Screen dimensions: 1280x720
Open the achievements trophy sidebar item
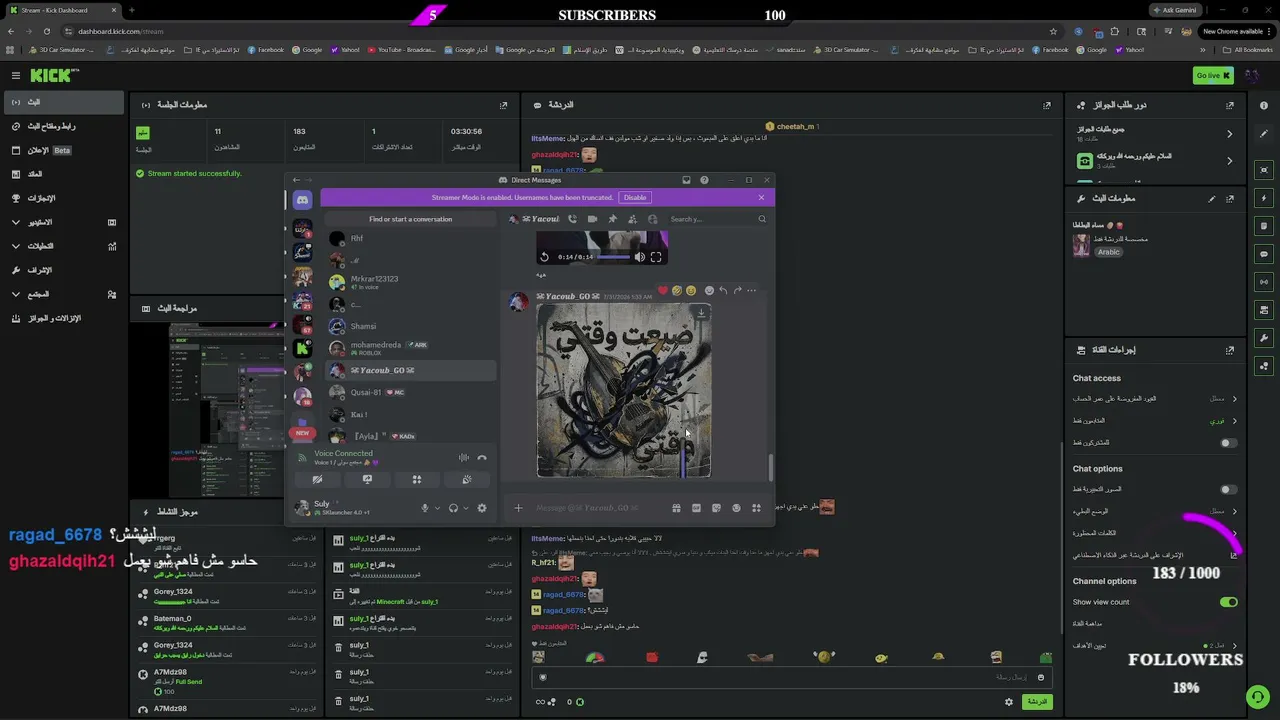(x=62, y=198)
